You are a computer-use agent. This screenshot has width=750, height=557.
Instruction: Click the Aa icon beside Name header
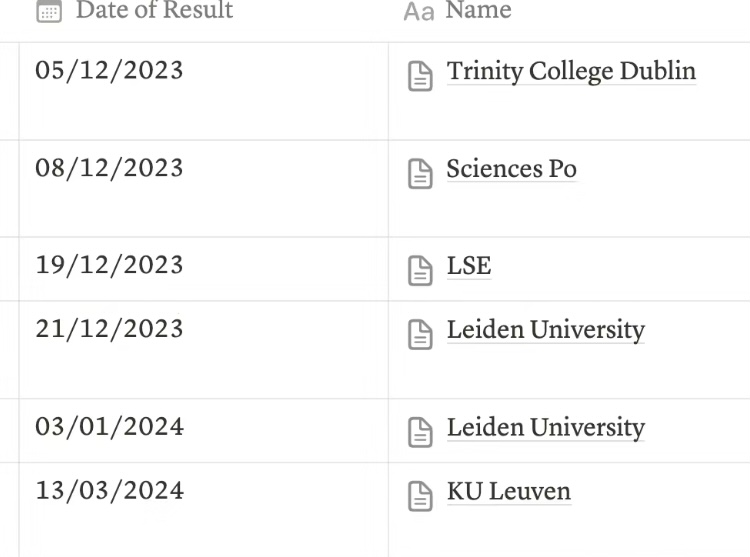(418, 12)
